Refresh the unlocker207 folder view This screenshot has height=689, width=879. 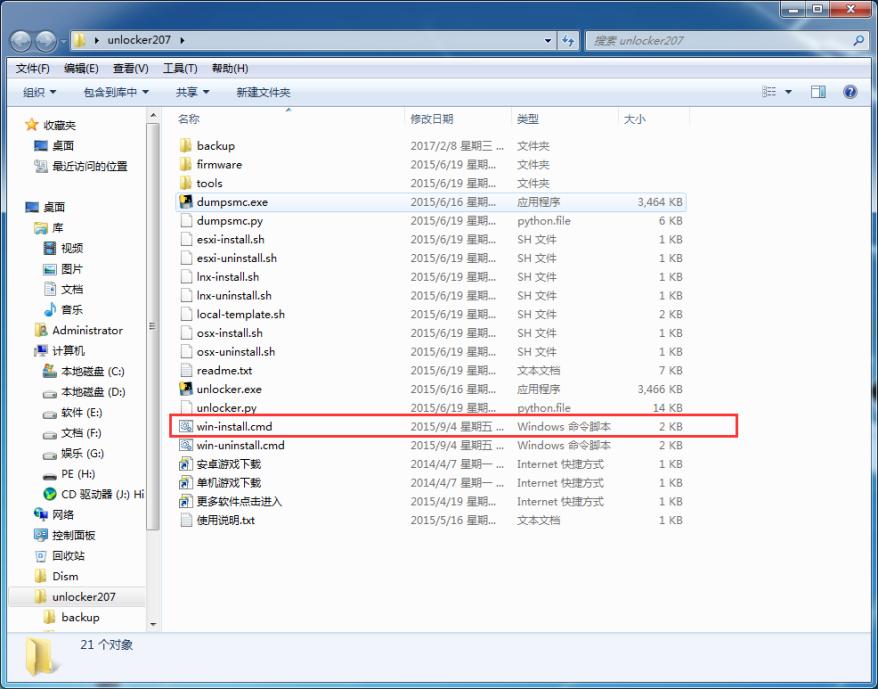click(568, 41)
